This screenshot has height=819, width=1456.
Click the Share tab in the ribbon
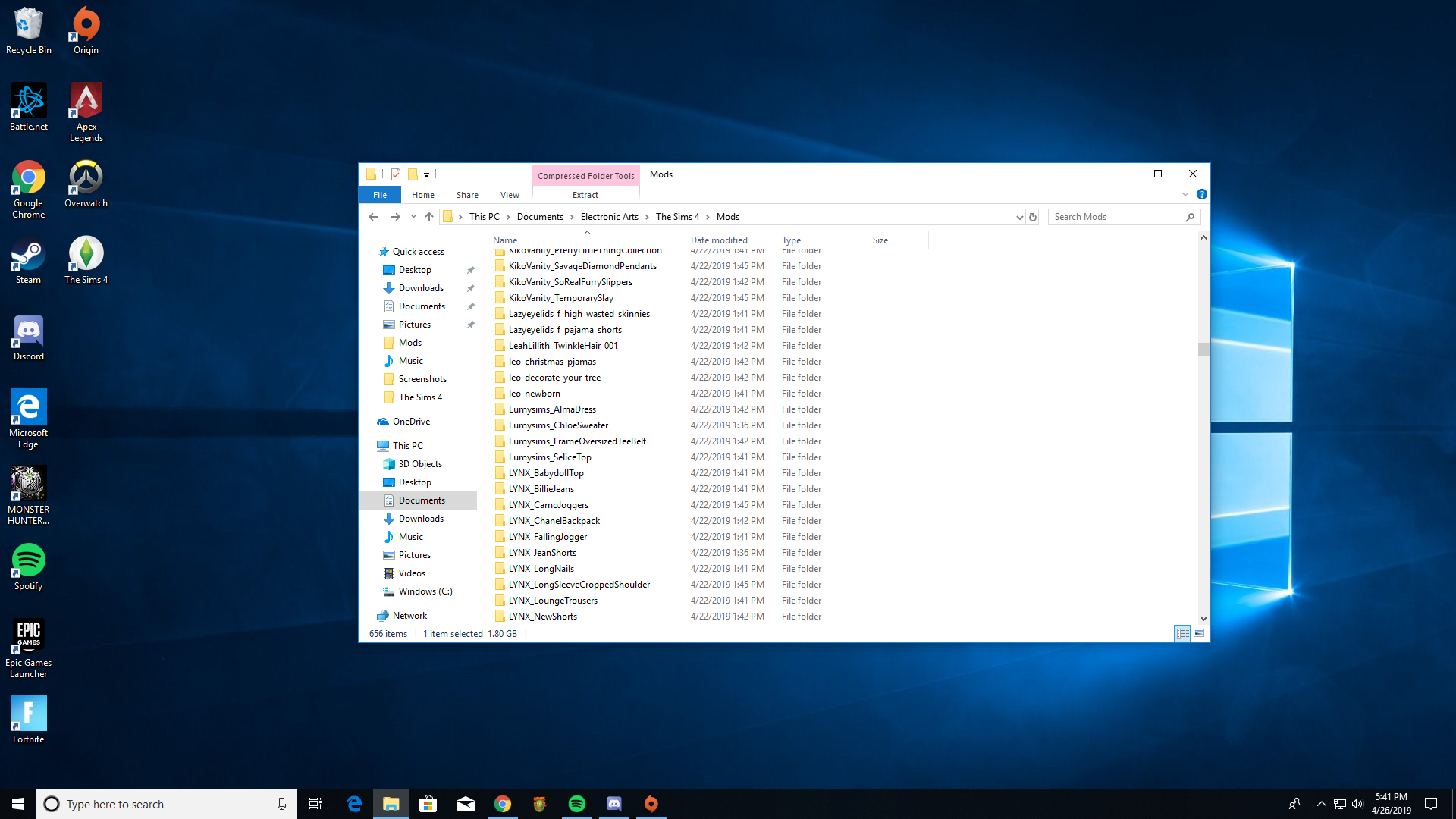(467, 194)
